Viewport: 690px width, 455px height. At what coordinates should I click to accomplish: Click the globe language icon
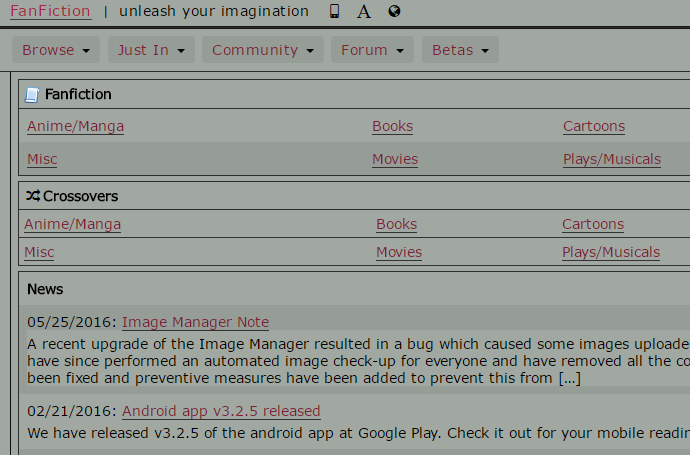[394, 12]
